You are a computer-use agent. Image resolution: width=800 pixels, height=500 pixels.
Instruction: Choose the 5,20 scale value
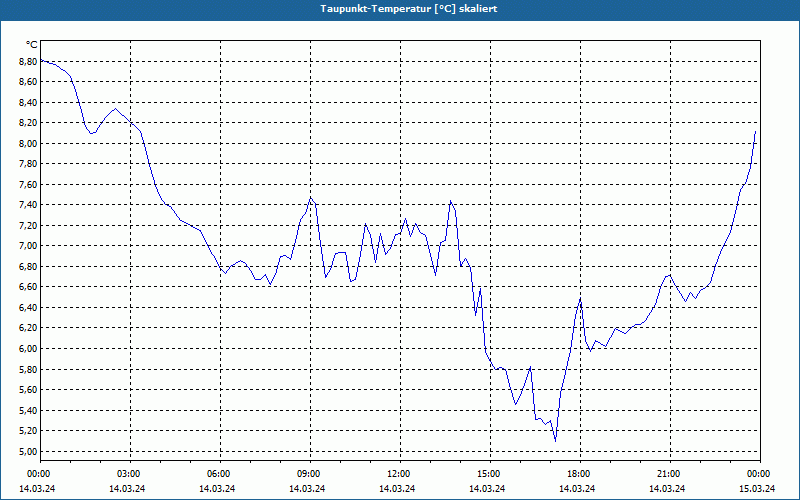(x=28, y=431)
